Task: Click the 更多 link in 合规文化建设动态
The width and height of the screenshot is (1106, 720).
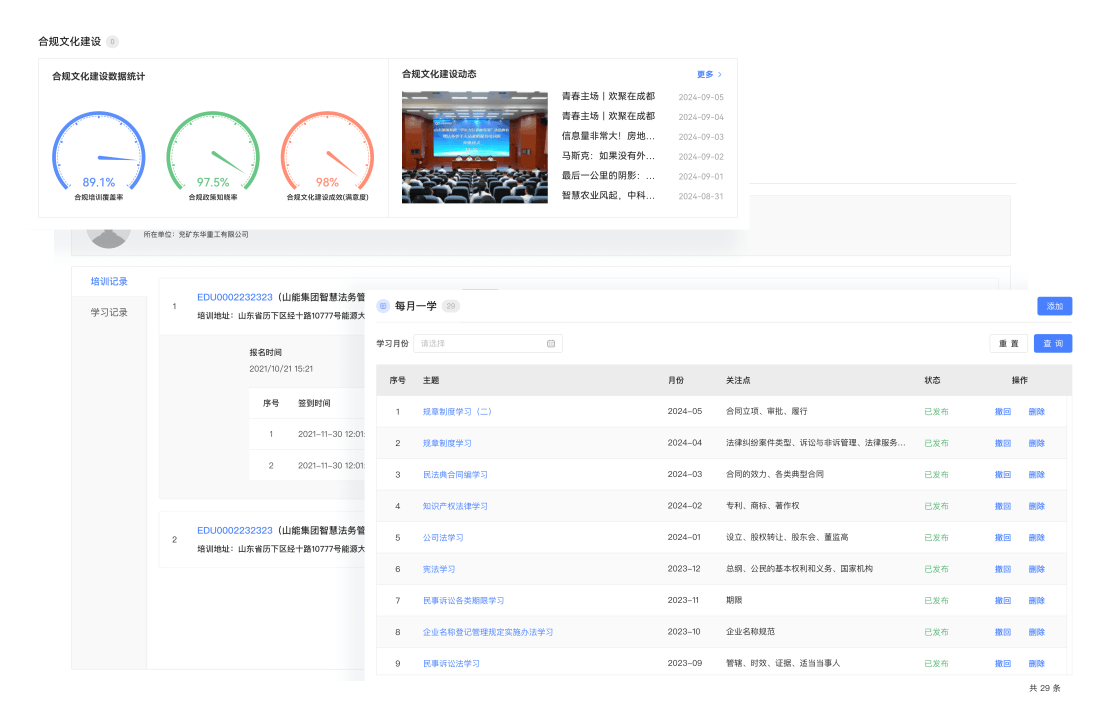Action: point(705,74)
